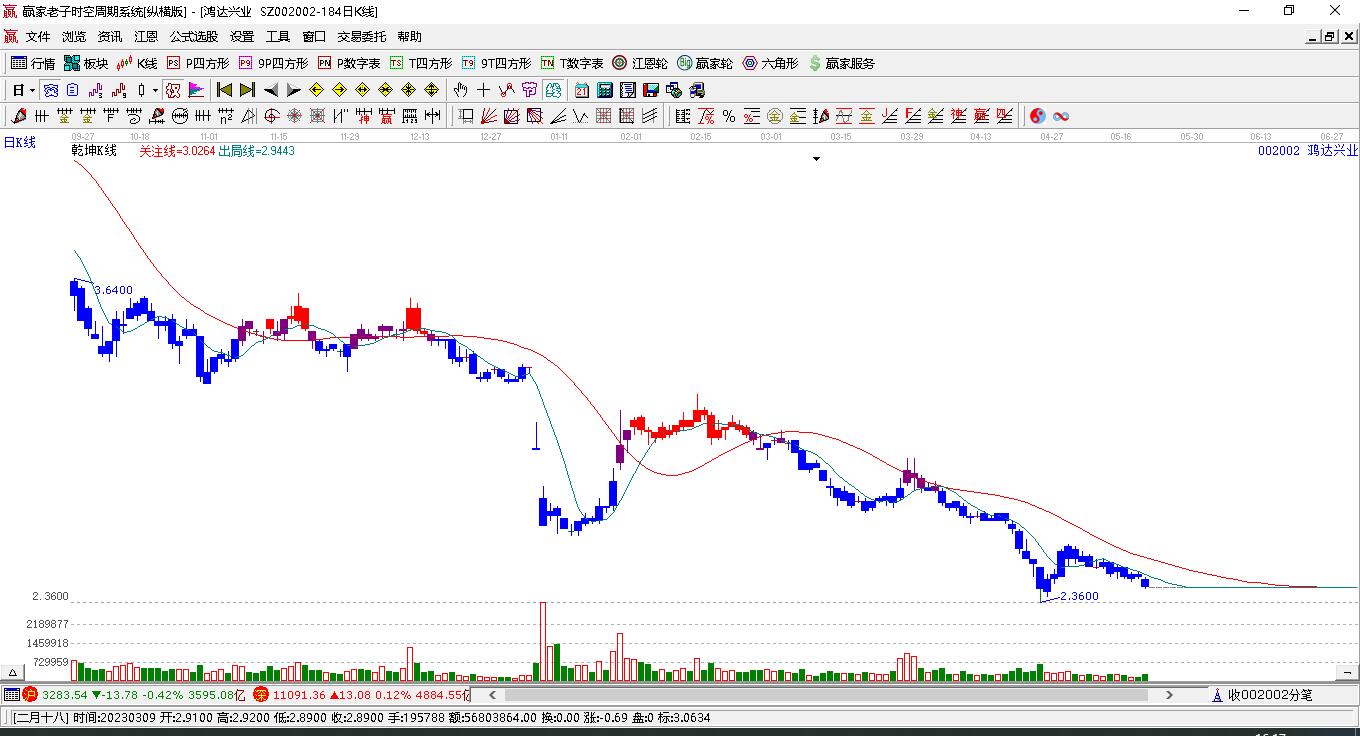Switch to the K线 candlestick chart
The width and height of the screenshot is (1360, 736).
pyautogui.click(x=137, y=63)
